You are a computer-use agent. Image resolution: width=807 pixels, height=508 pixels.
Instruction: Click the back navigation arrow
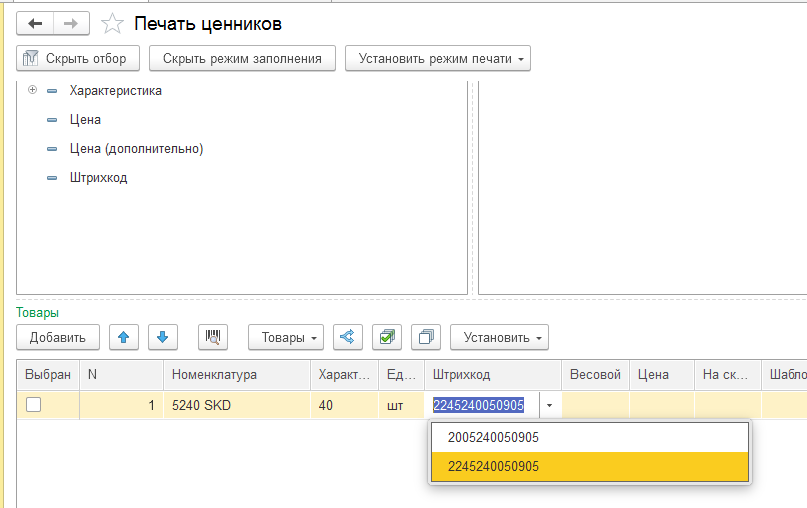click(x=35, y=24)
